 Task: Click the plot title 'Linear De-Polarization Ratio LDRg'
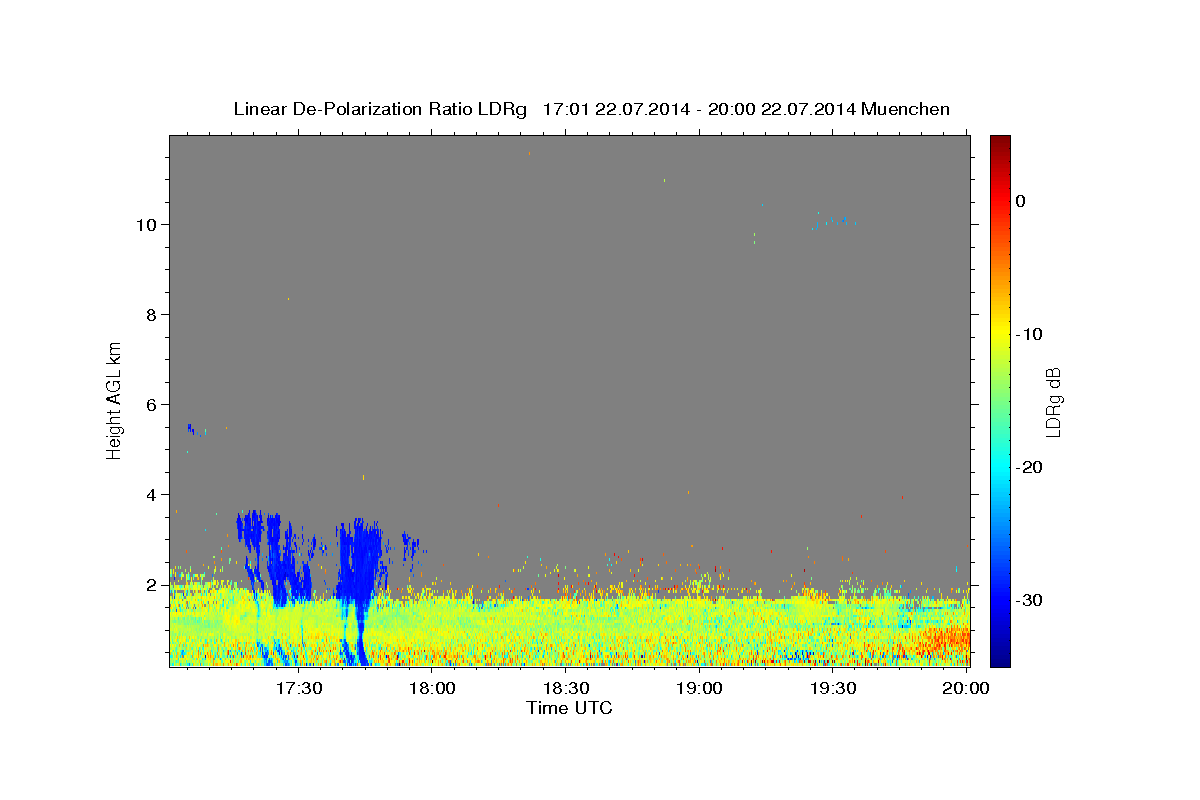(x=380, y=109)
